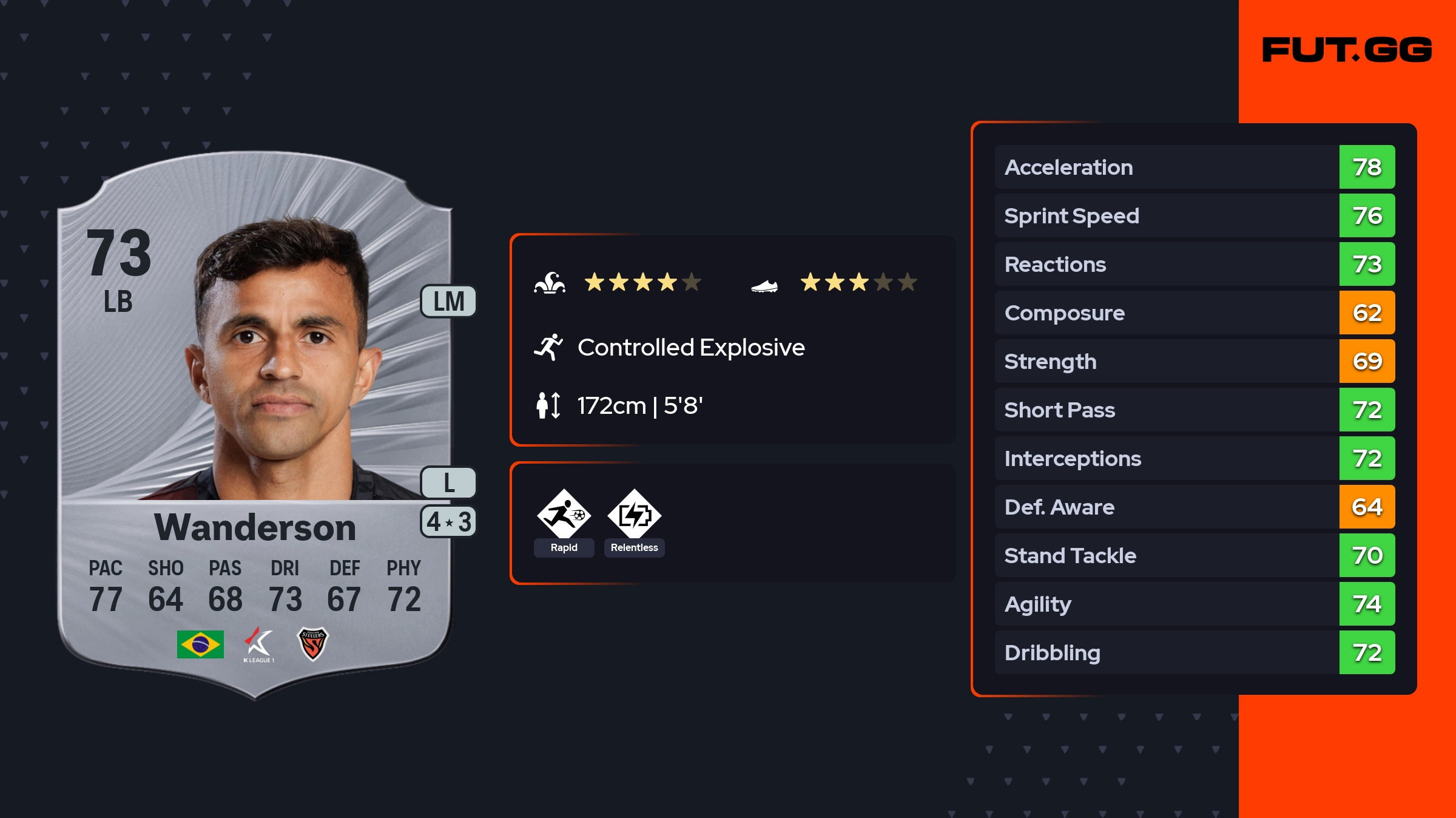Click the weak foot boot icon
The image size is (1456, 818).
pos(764,286)
